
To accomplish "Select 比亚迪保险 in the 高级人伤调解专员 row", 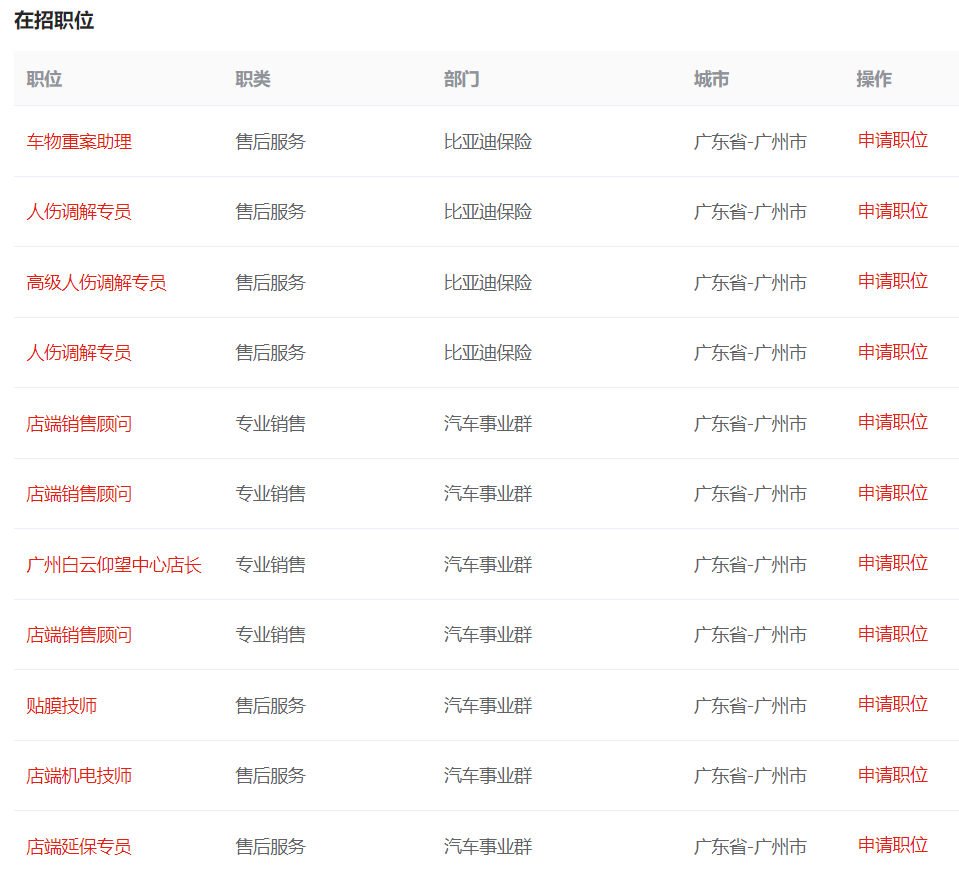I will 488,283.
